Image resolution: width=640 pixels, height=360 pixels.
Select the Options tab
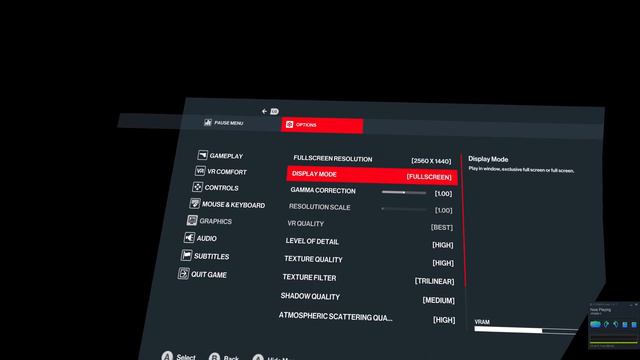pos(322,125)
